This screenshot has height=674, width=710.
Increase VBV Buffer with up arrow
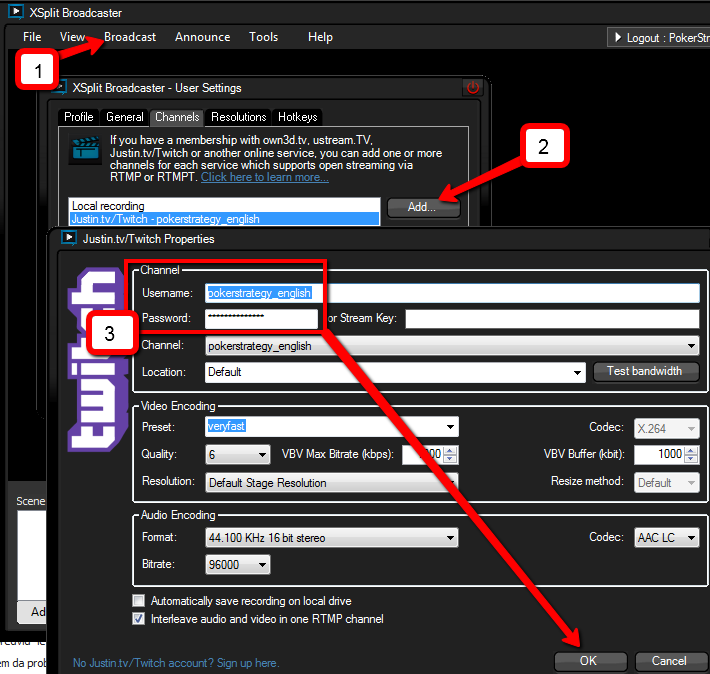691,450
